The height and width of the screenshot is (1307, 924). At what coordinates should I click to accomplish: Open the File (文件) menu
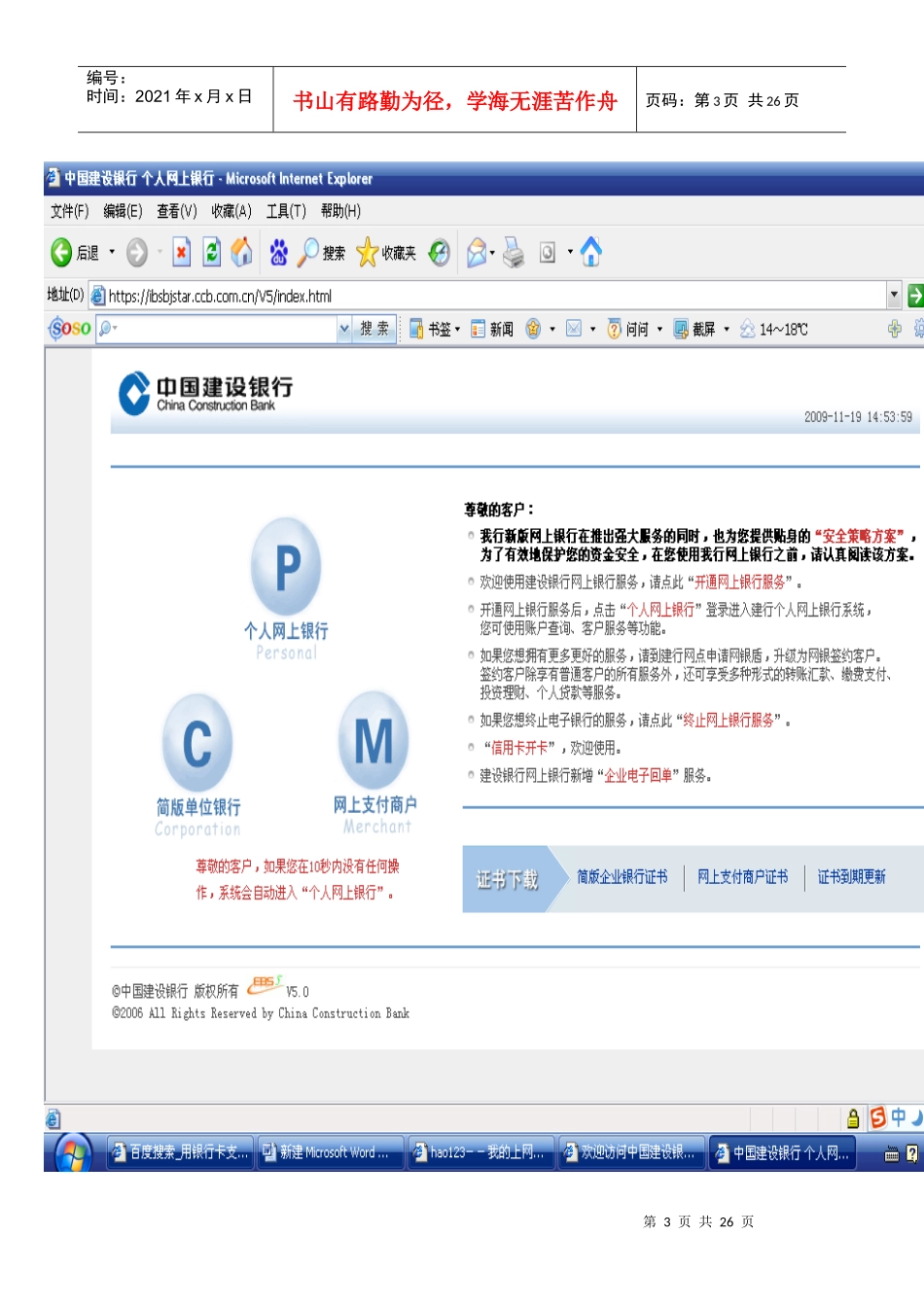coord(69,211)
